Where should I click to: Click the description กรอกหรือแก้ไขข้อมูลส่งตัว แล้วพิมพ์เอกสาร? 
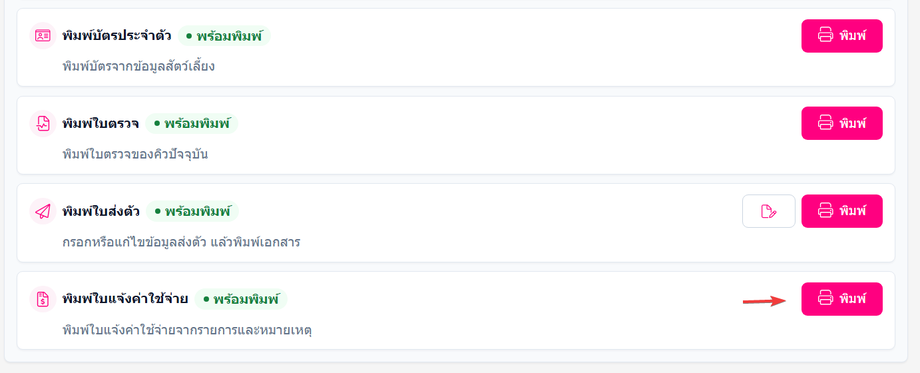(x=181, y=242)
